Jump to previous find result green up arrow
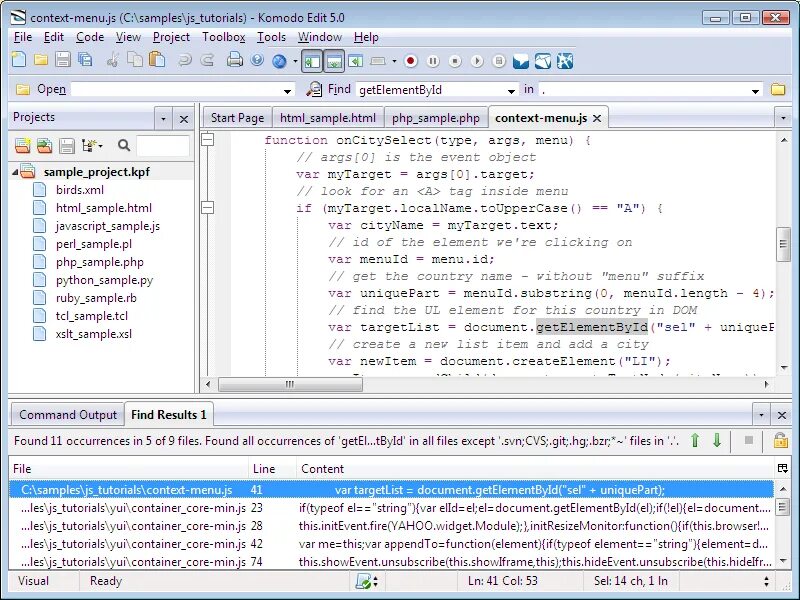800x600 pixels. click(695, 440)
